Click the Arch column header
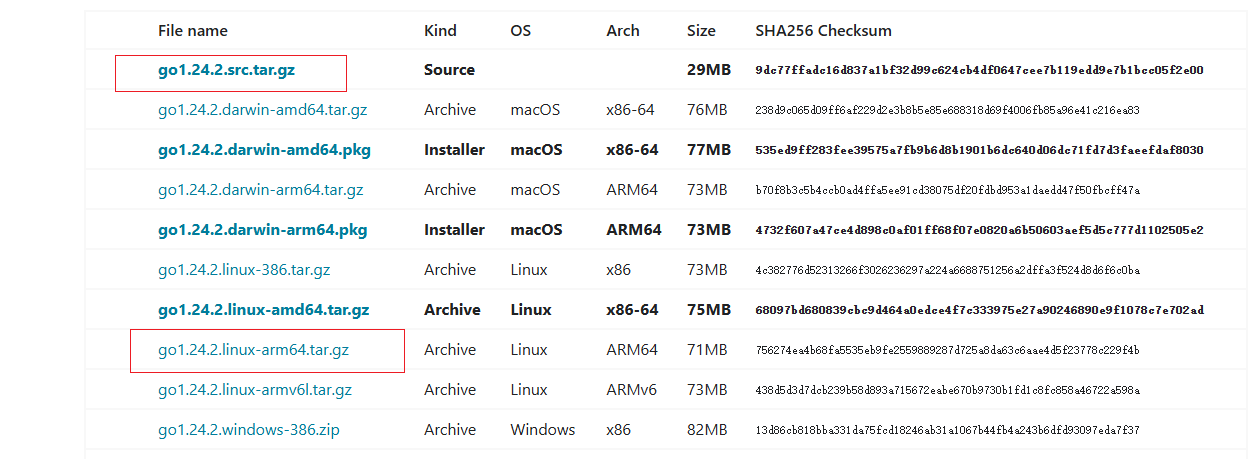Image resolution: width=1257 pixels, height=459 pixels. [x=622, y=31]
